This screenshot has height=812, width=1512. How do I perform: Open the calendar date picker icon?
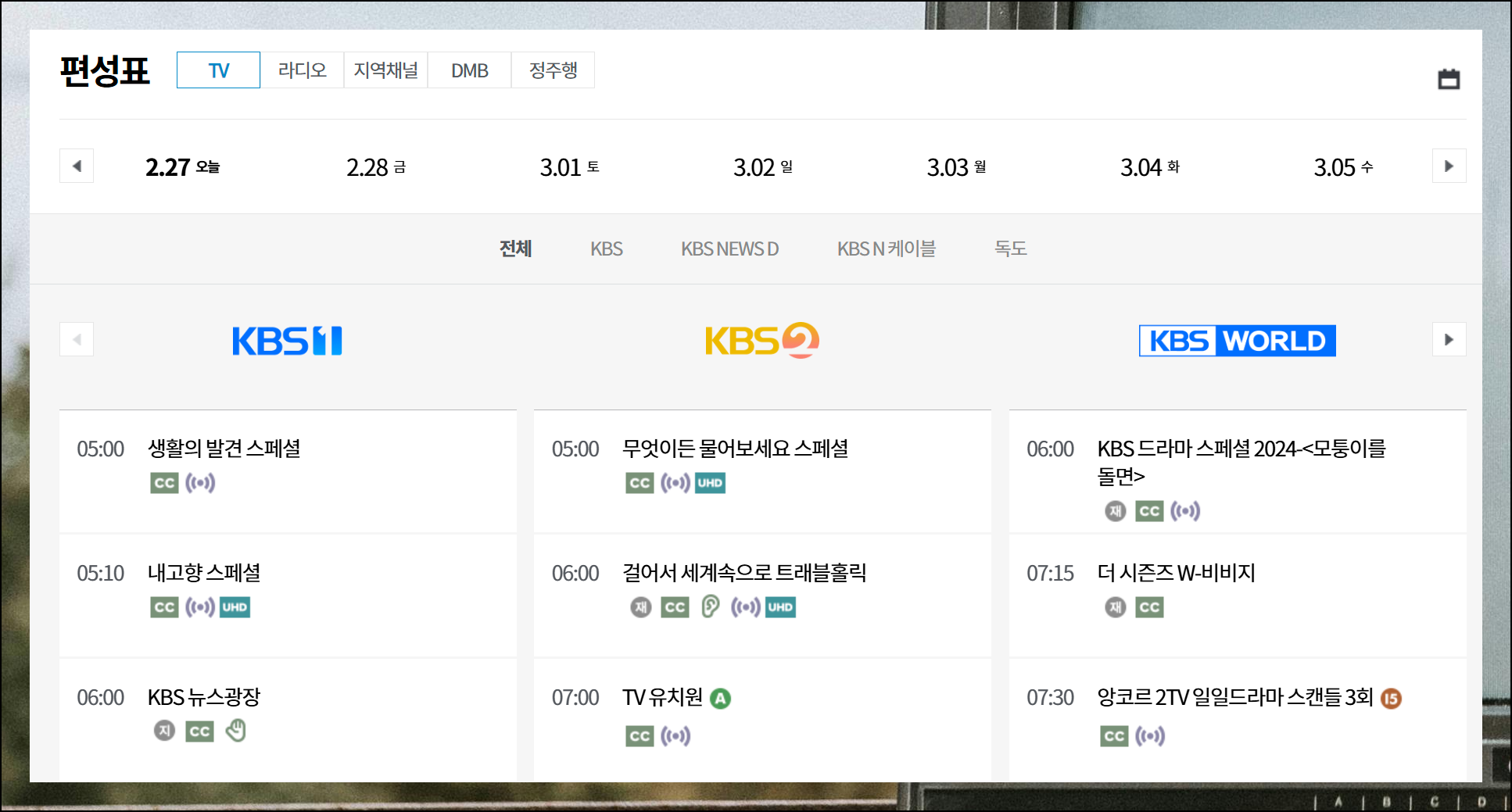1449,79
